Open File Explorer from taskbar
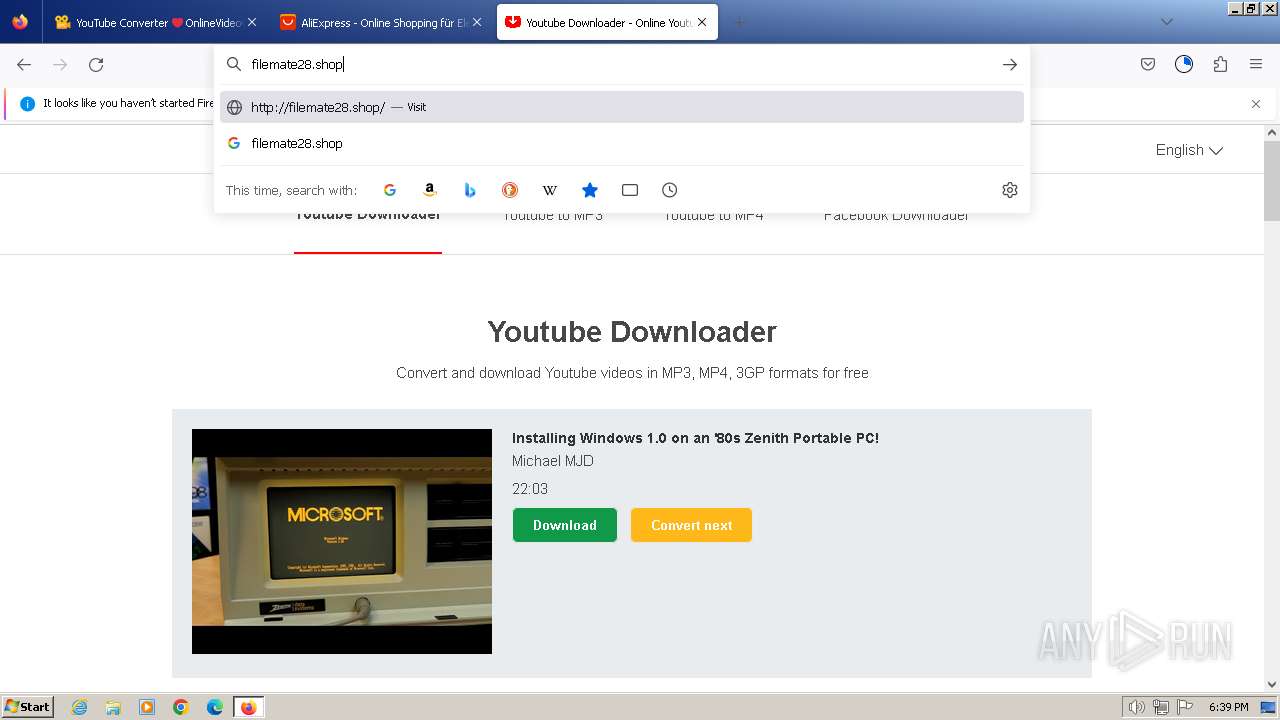Image resolution: width=1280 pixels, height=720 pixels. point(113,707)
